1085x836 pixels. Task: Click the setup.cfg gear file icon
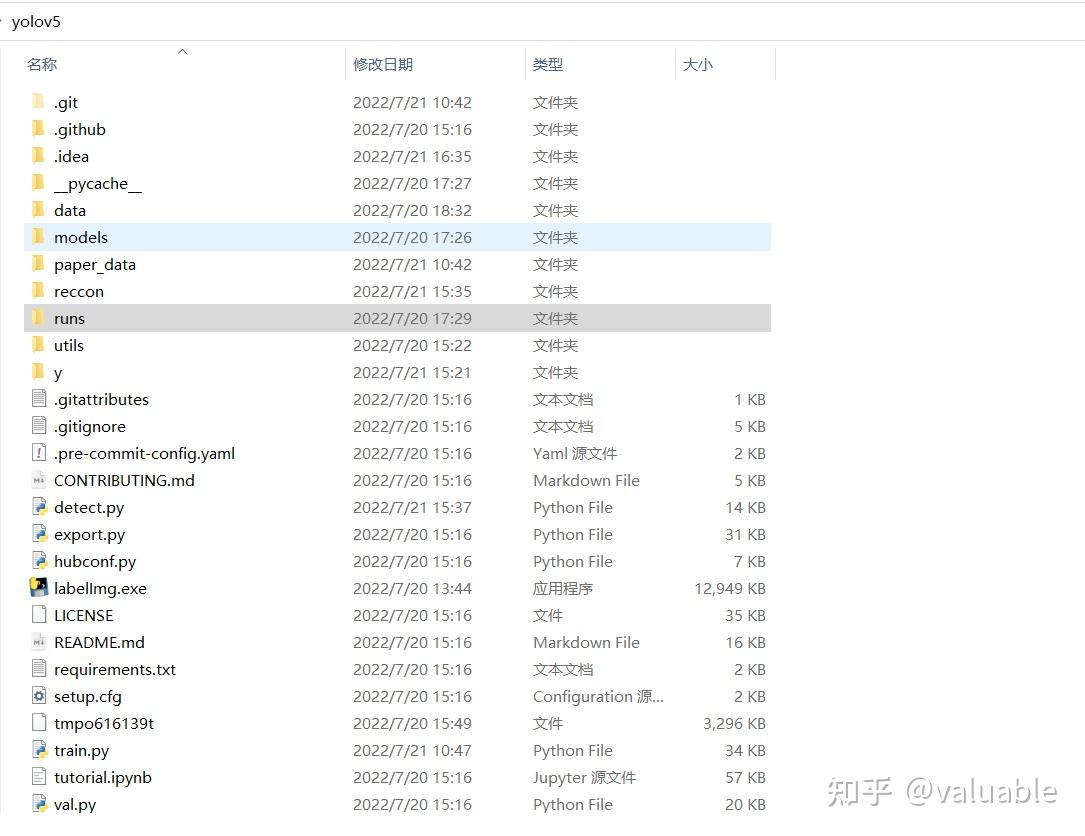pos(39,696)
